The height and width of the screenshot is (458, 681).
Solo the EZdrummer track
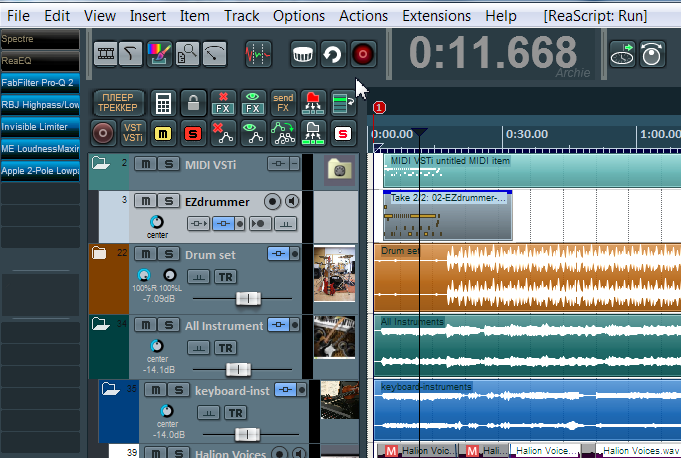pos(169,201)
